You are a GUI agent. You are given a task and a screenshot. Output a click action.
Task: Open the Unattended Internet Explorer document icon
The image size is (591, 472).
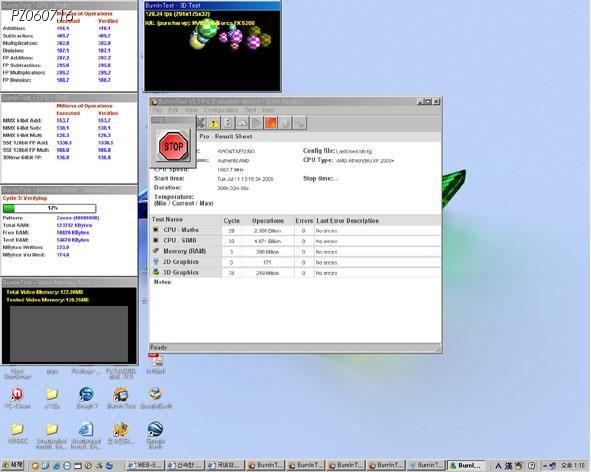(x=86, y=435)
